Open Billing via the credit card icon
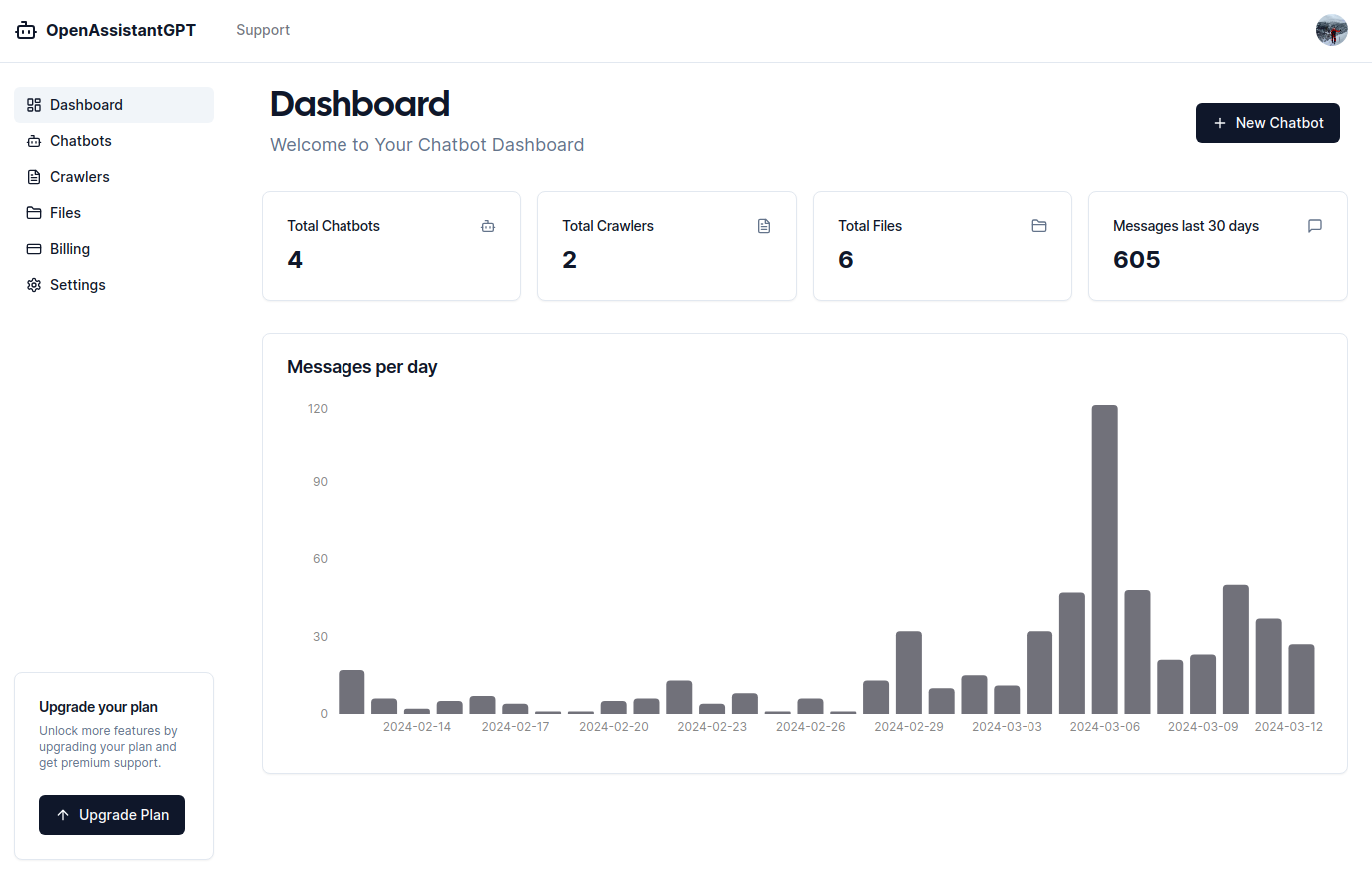Viewport: 1372px width, 880px height. [x=33, y=248]
